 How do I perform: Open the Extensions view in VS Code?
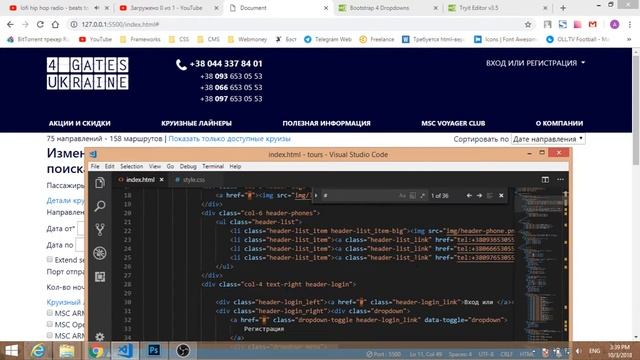(x=100, y=277)
